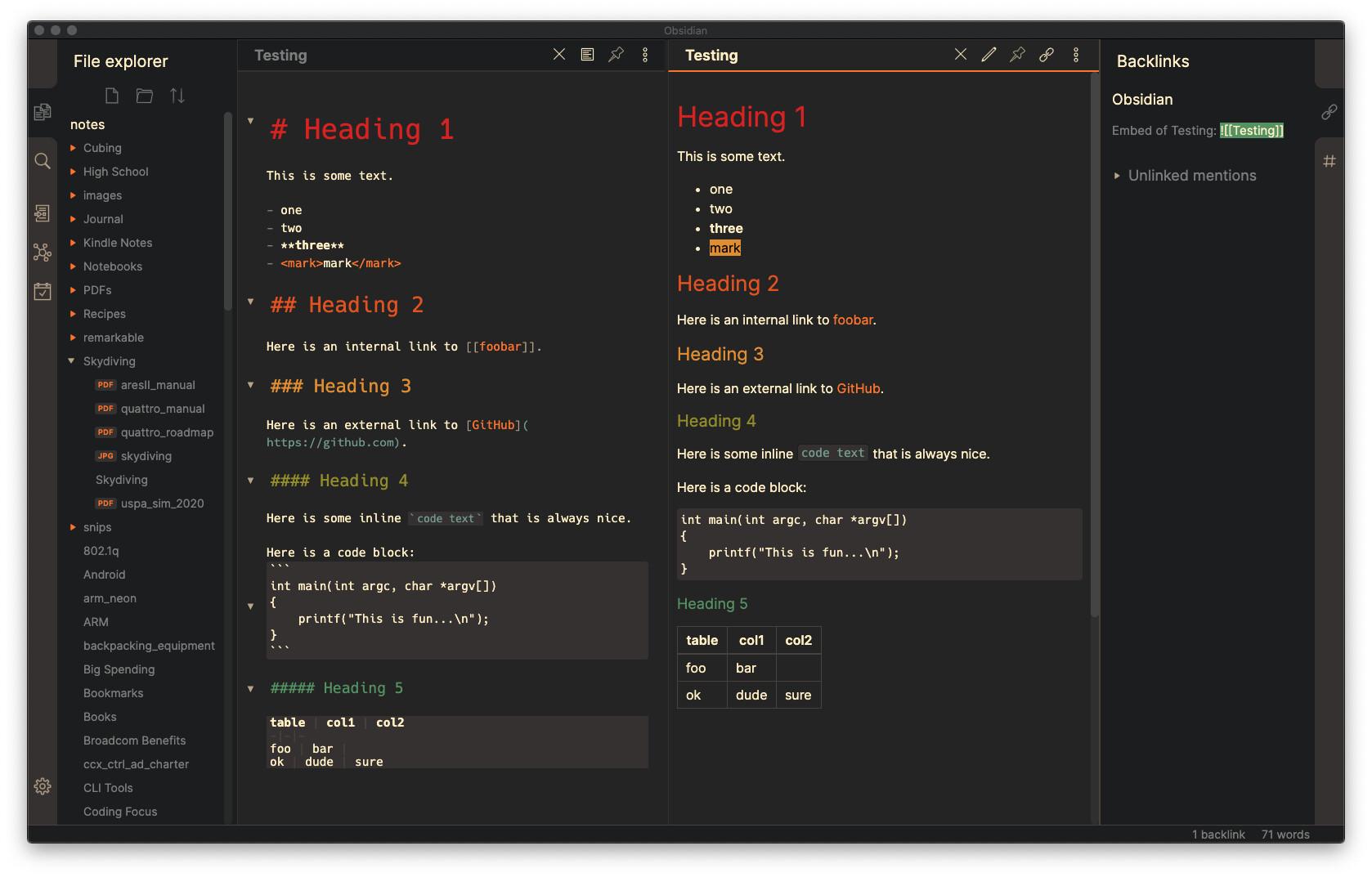Select the Testing preview pane tab title
Image resolution: width=1372 pixels, height=877 pixels.
coord(711,55)
